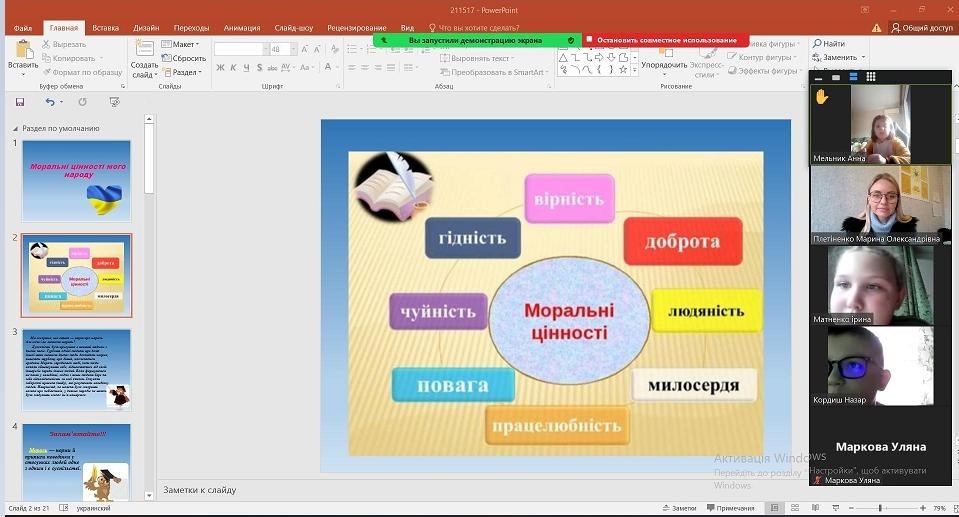The image size is (959, 517).
Task: Switch to the Анимация tab
Action: (242, 28)
